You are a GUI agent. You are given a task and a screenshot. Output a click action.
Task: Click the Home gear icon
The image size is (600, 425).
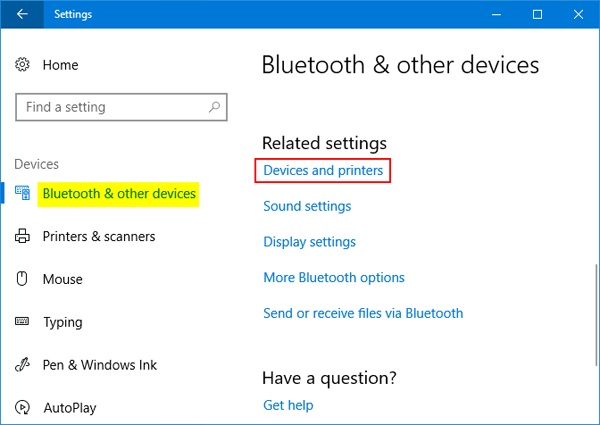tap(23, 65)
